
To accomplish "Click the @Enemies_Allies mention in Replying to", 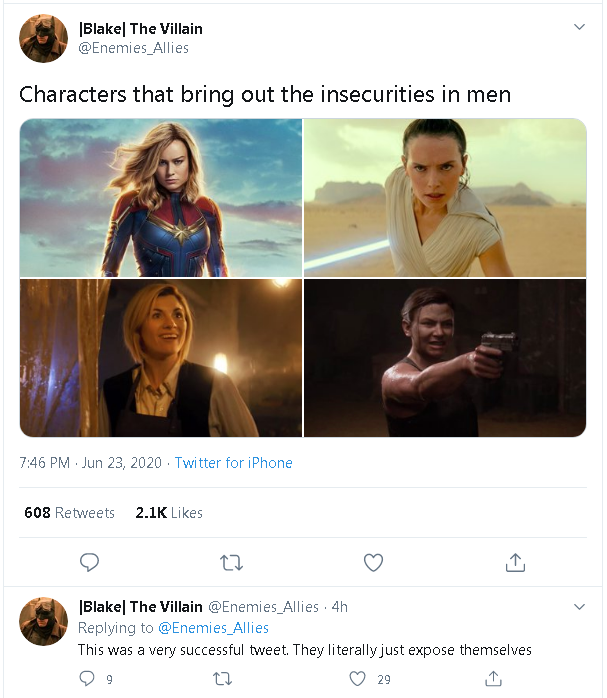I will click(x=213, y=628).
